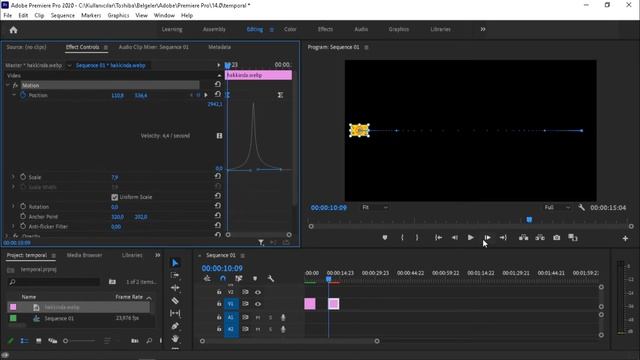
Task: Step forward one frame
Action: pos(487,238)
